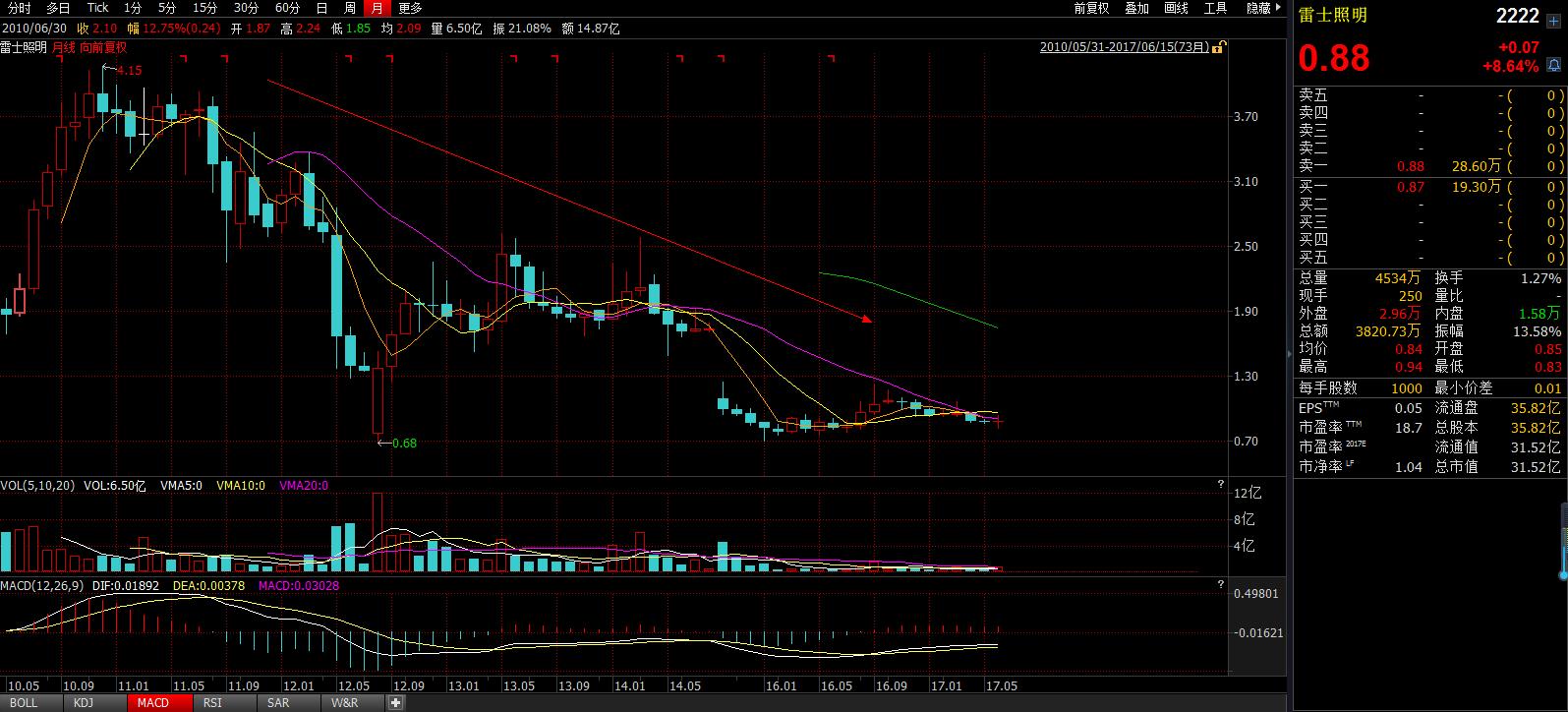Expand the 隐藏 arrow to hide side panel

(x=1263, y=8)
